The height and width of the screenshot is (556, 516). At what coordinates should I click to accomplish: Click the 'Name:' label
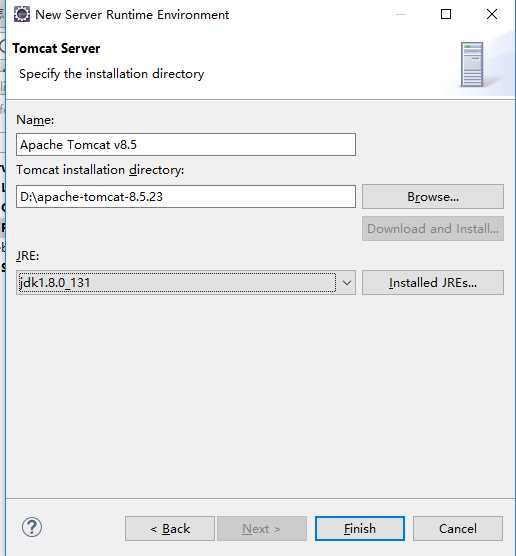tap(35, 120)
